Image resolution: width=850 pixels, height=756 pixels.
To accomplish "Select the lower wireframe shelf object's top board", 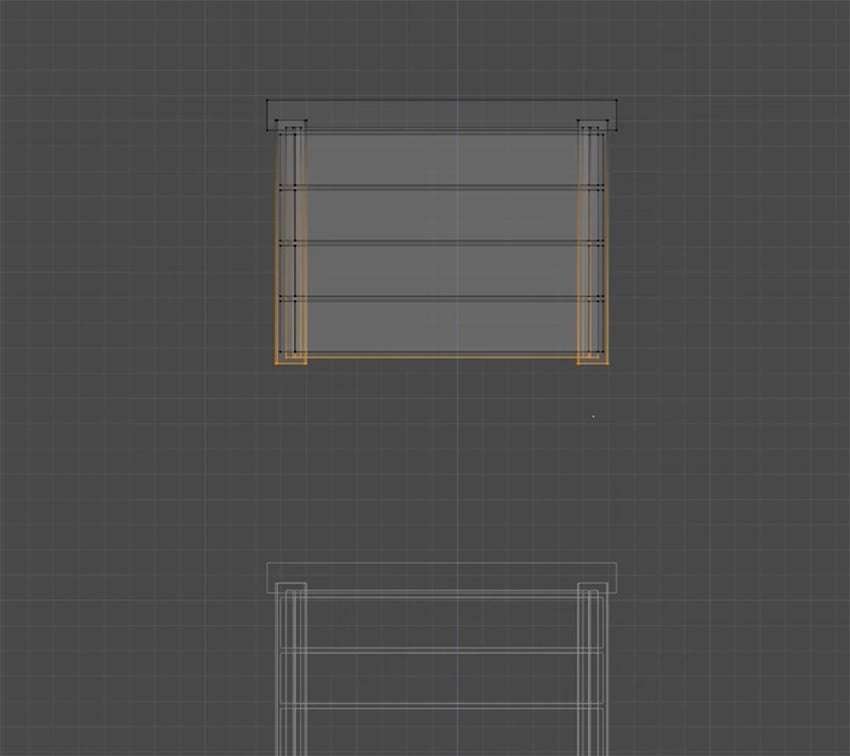I will (442, 578).
